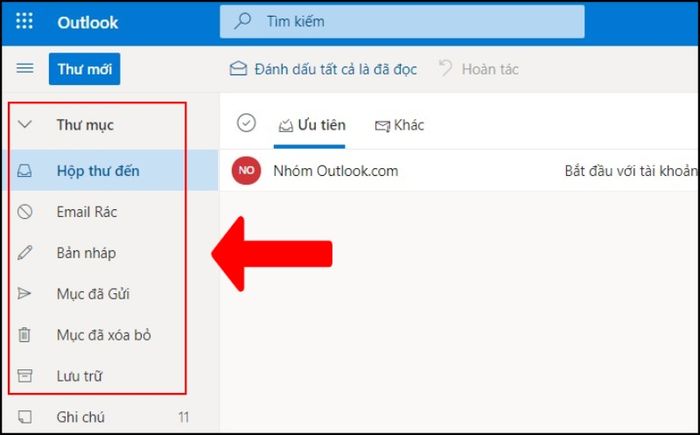Click the Mục đã xóa bỏ trash icon
This screenshot has width=700, height=435.
click(24, 335)
